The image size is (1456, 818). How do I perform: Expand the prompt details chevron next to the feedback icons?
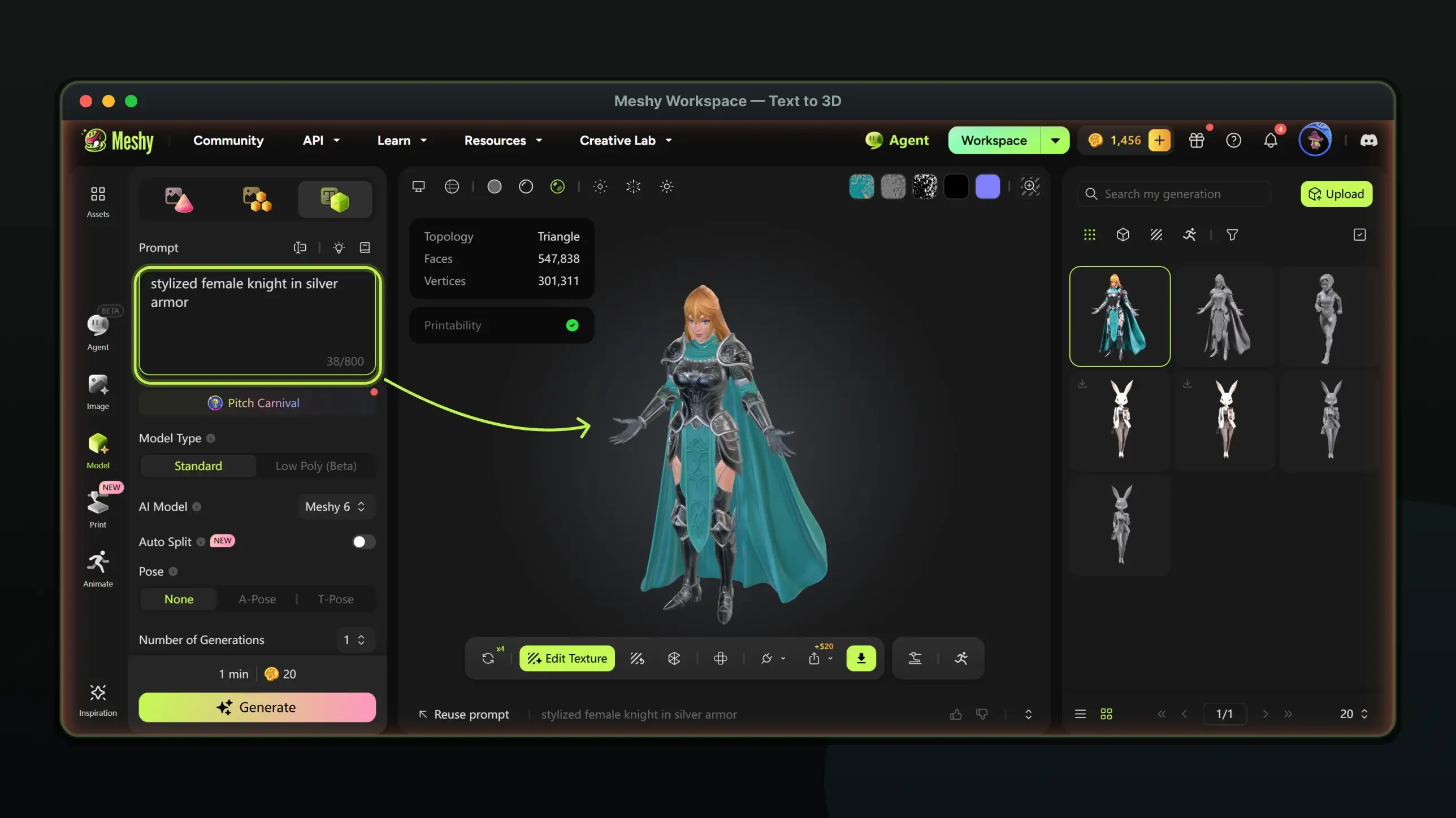tap(1028, 715)
